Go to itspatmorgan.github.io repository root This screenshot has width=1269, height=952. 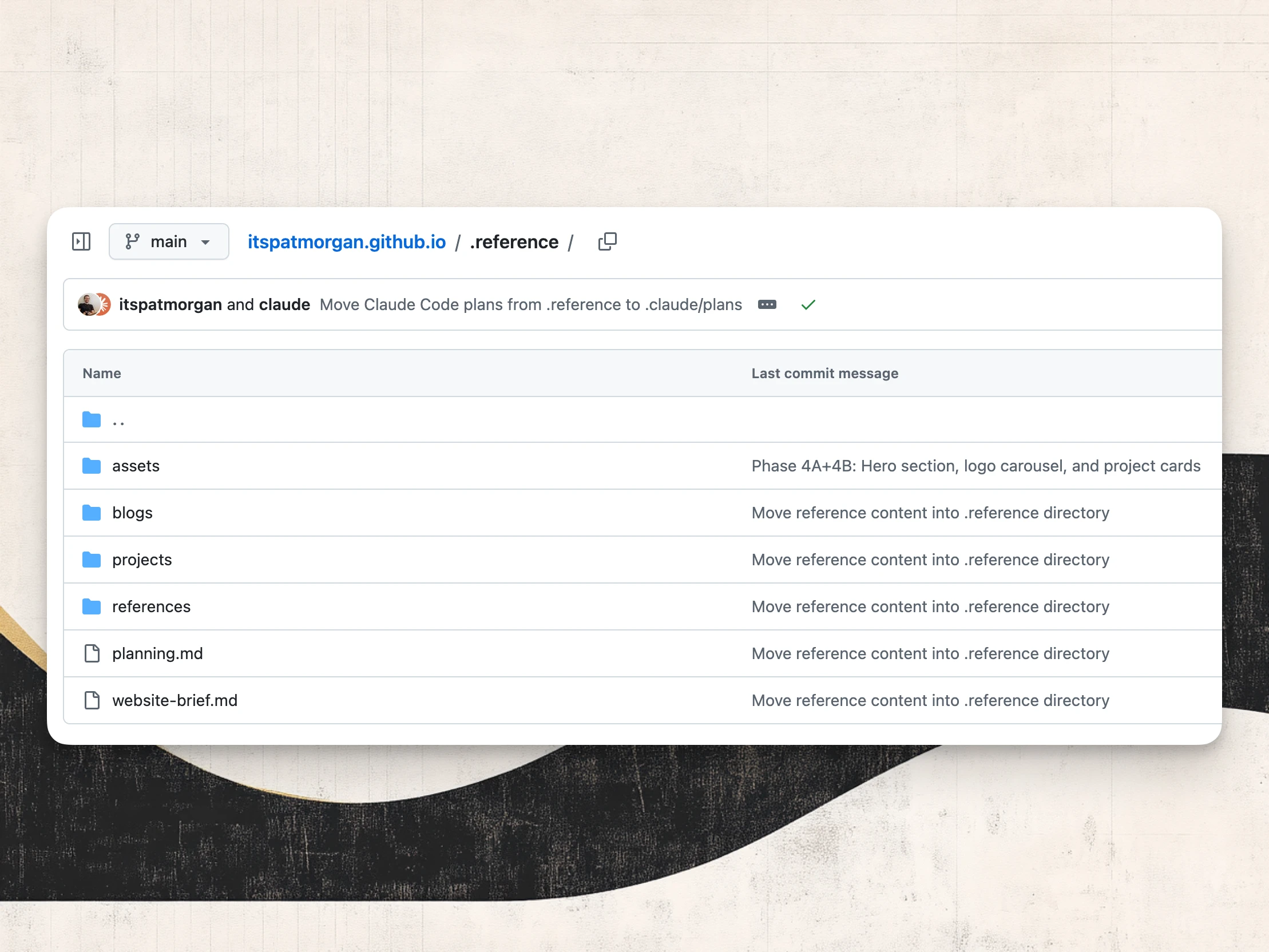coord(347,241)
